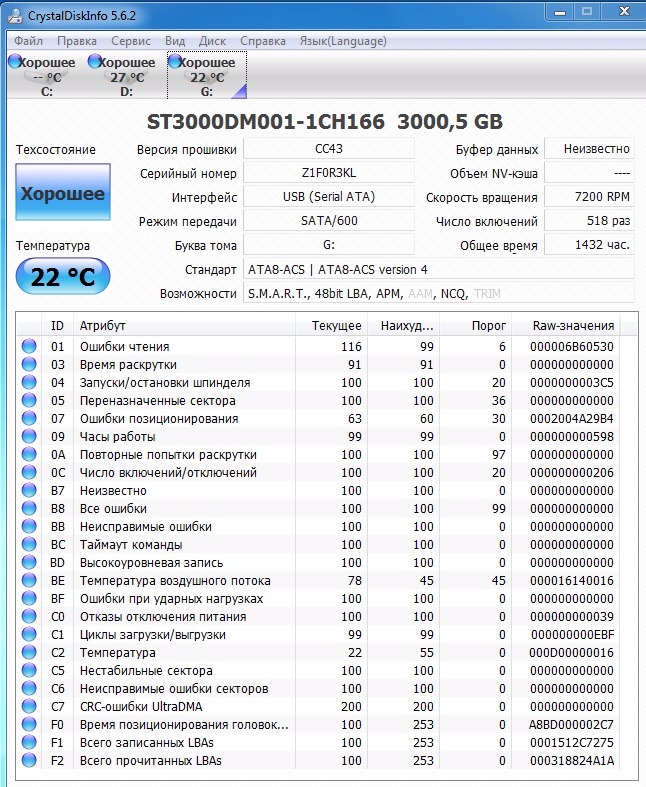Click status icon for Неисправимые ошибки BB row
The height and width of the screenshot is (787, 646).
click(x=29, y=526)
